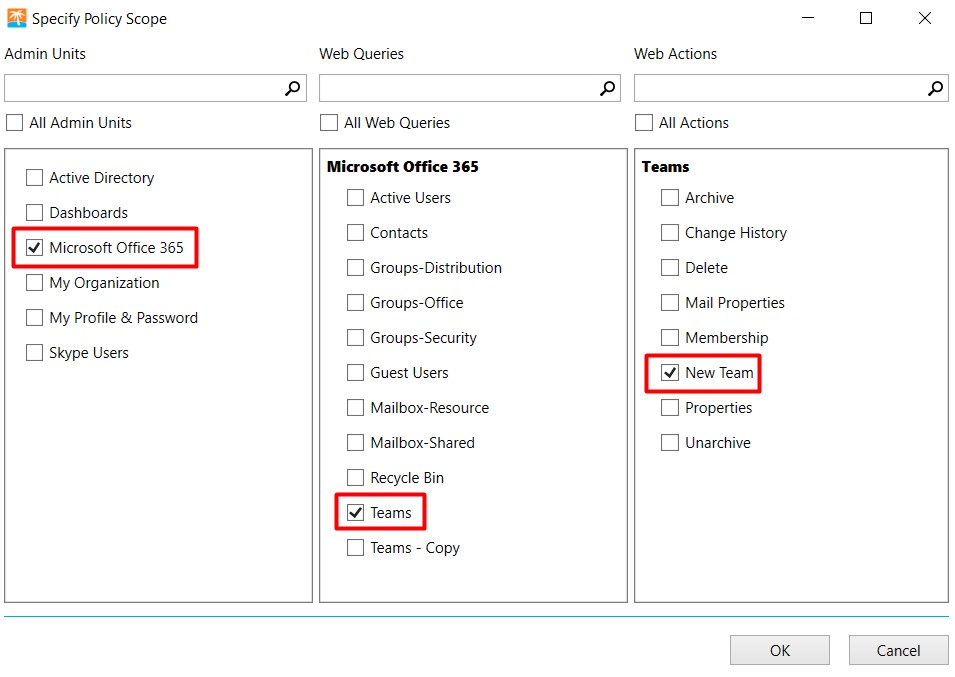Focus the Admin Units search field
This screenshot has width=955, height=677.
(155, 88)
